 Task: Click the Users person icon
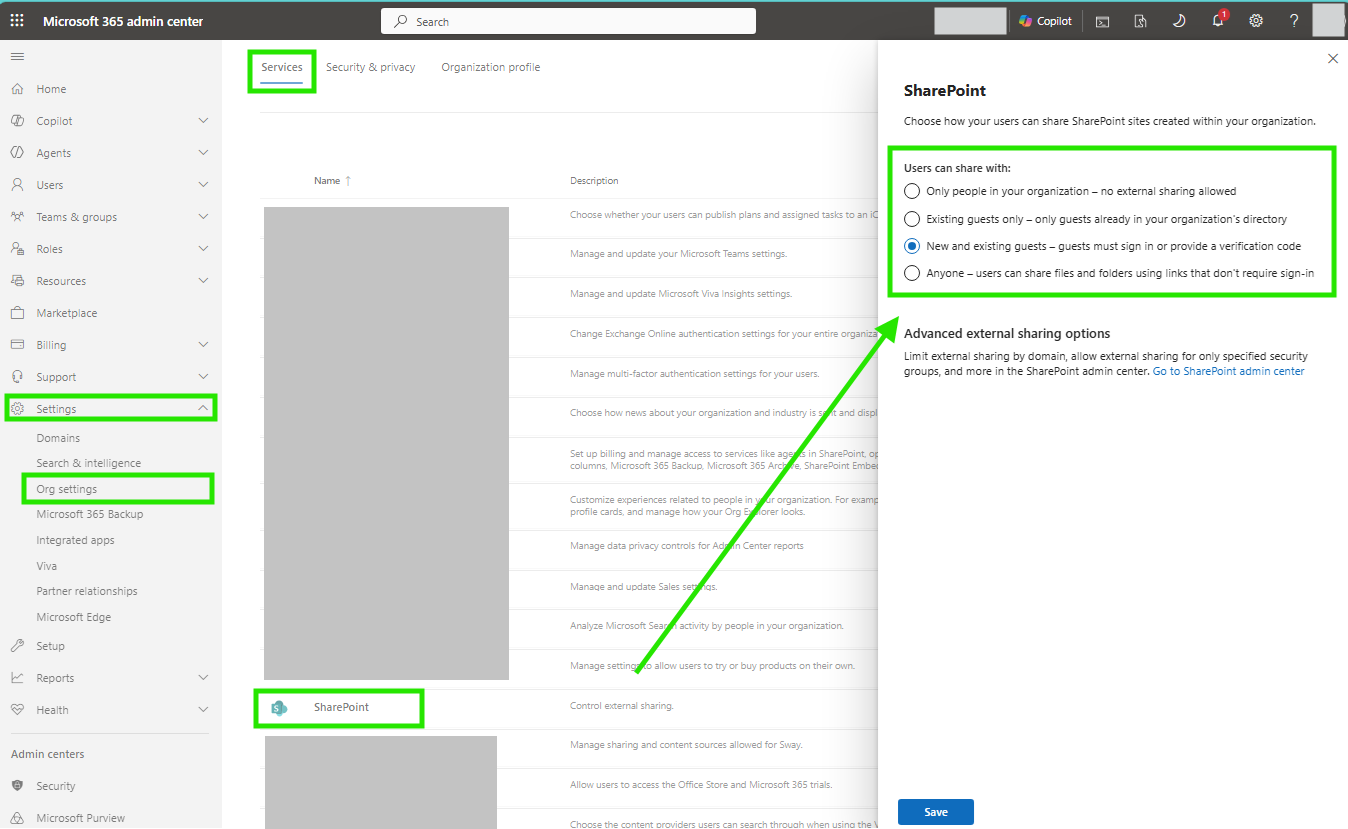pos(17,185)
